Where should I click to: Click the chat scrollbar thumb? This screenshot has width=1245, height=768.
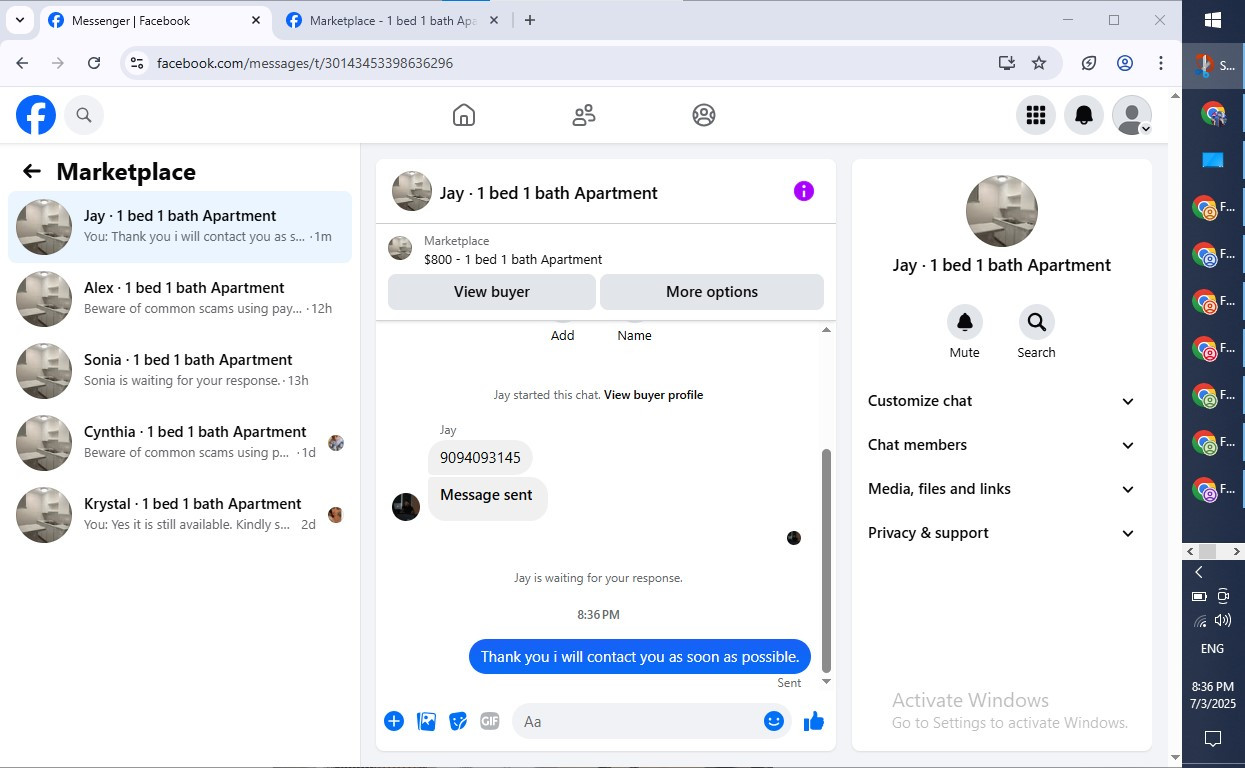click(826, 561)
